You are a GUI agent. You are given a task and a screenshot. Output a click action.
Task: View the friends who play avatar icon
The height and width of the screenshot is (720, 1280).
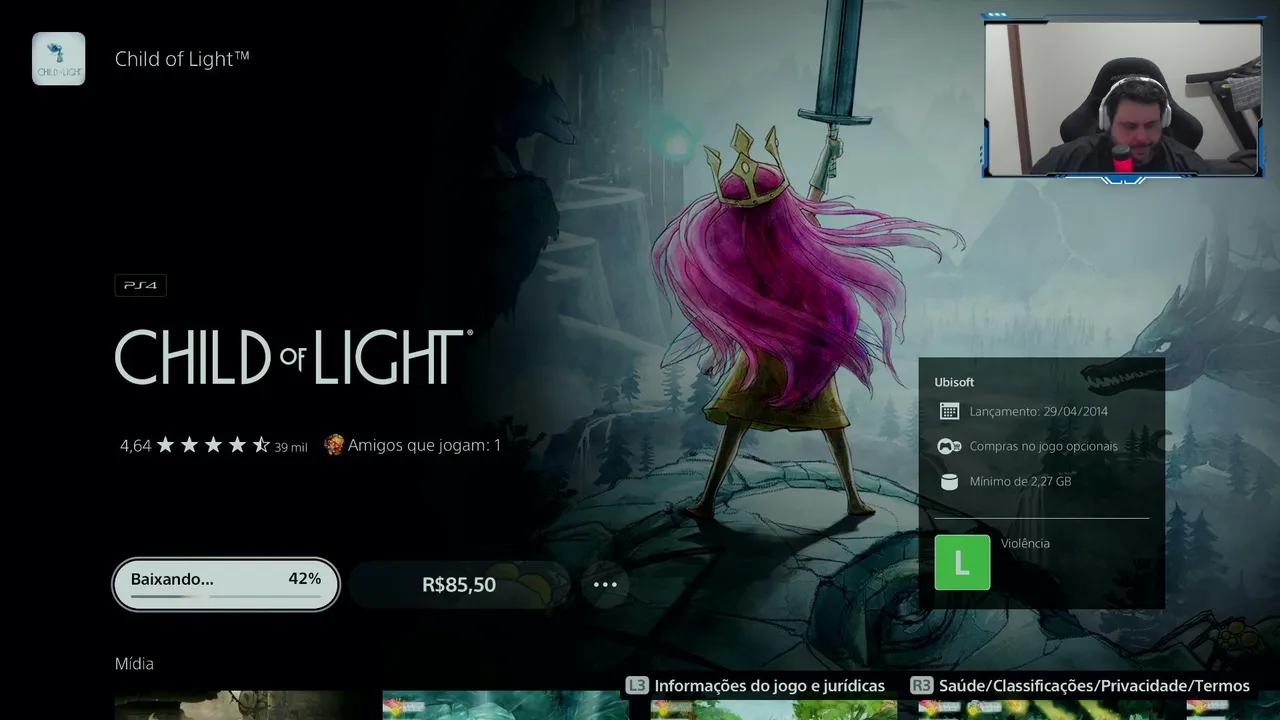tap(334, 445)
